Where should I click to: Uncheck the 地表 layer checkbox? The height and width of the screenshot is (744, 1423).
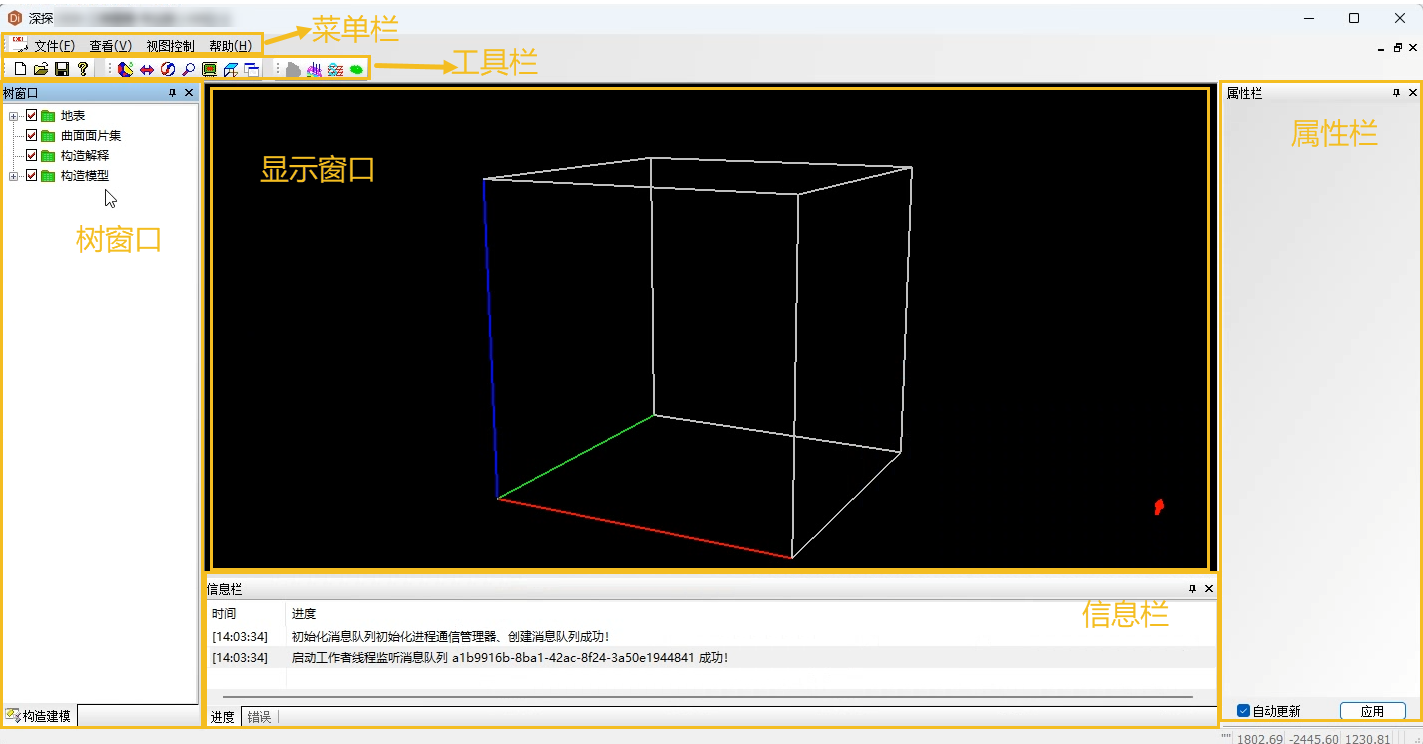[x=31, y=116]
